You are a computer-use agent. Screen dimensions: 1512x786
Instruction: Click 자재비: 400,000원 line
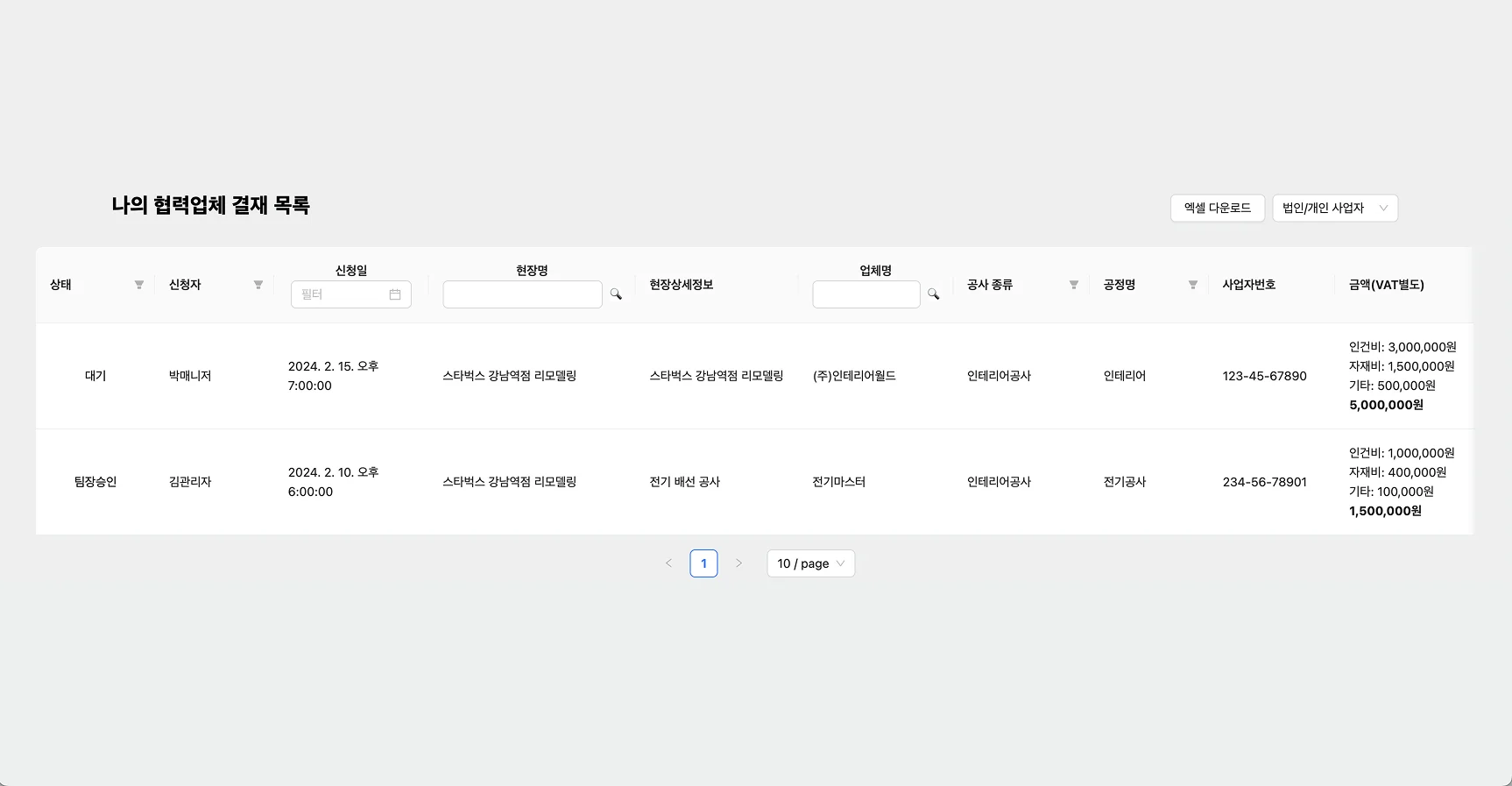1398,472
